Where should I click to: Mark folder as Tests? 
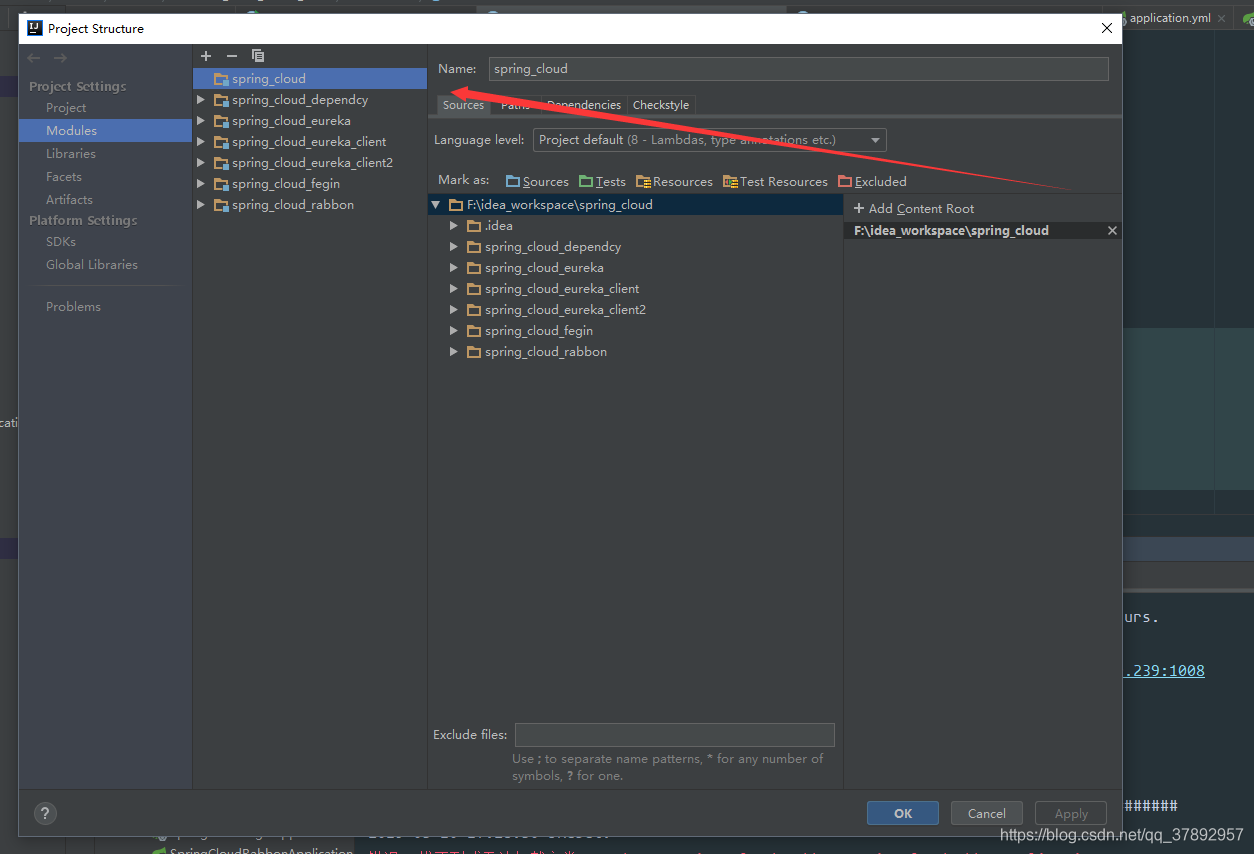point(603,181)
